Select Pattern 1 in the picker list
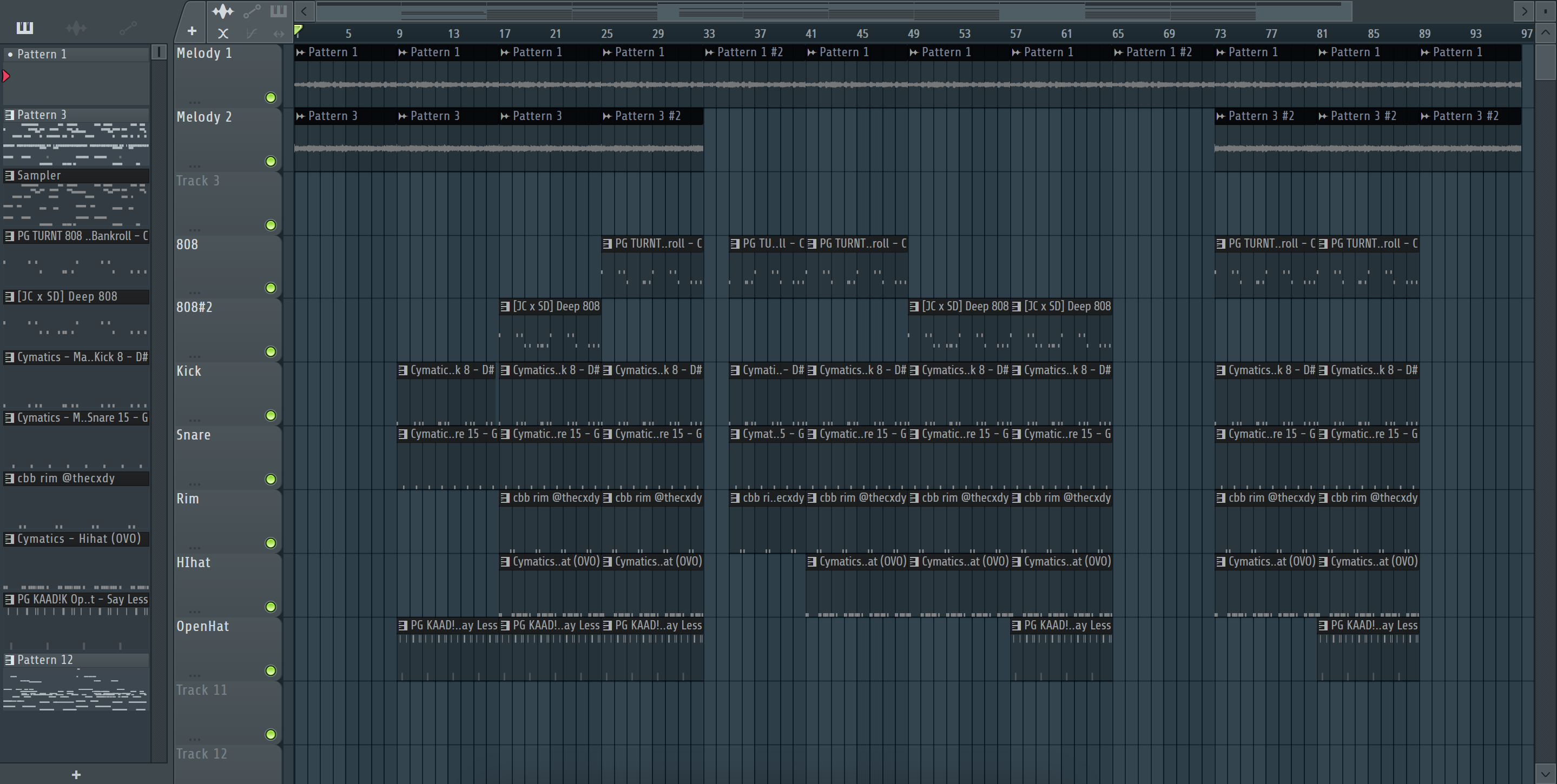Viewport: 1557px width, 784px height. point(76,55)
